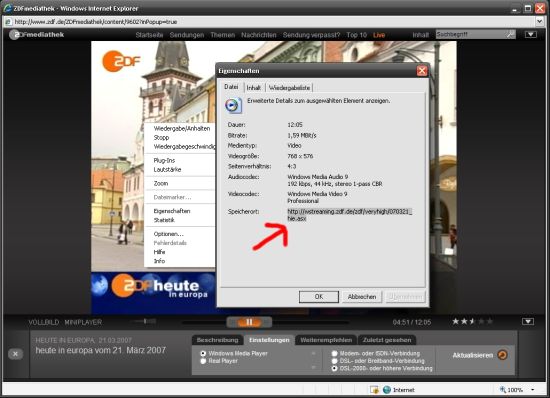
Task: Click the first rating star
Action: (x=455, y=321)
